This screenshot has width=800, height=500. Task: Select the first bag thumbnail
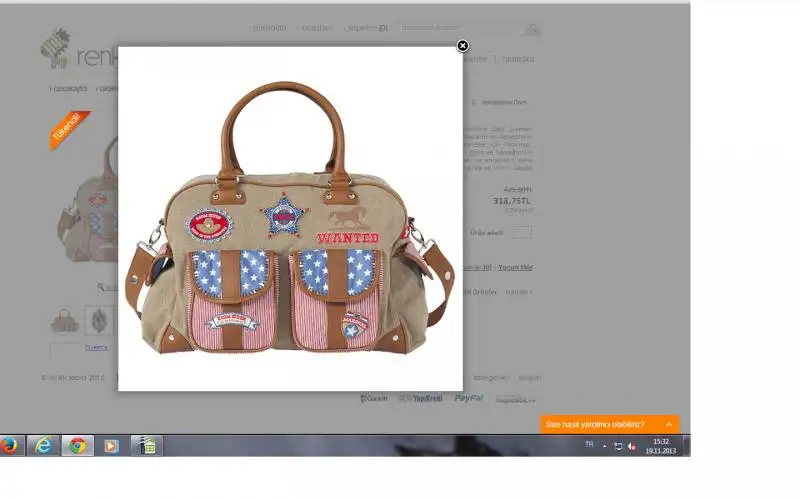[65, 321]
